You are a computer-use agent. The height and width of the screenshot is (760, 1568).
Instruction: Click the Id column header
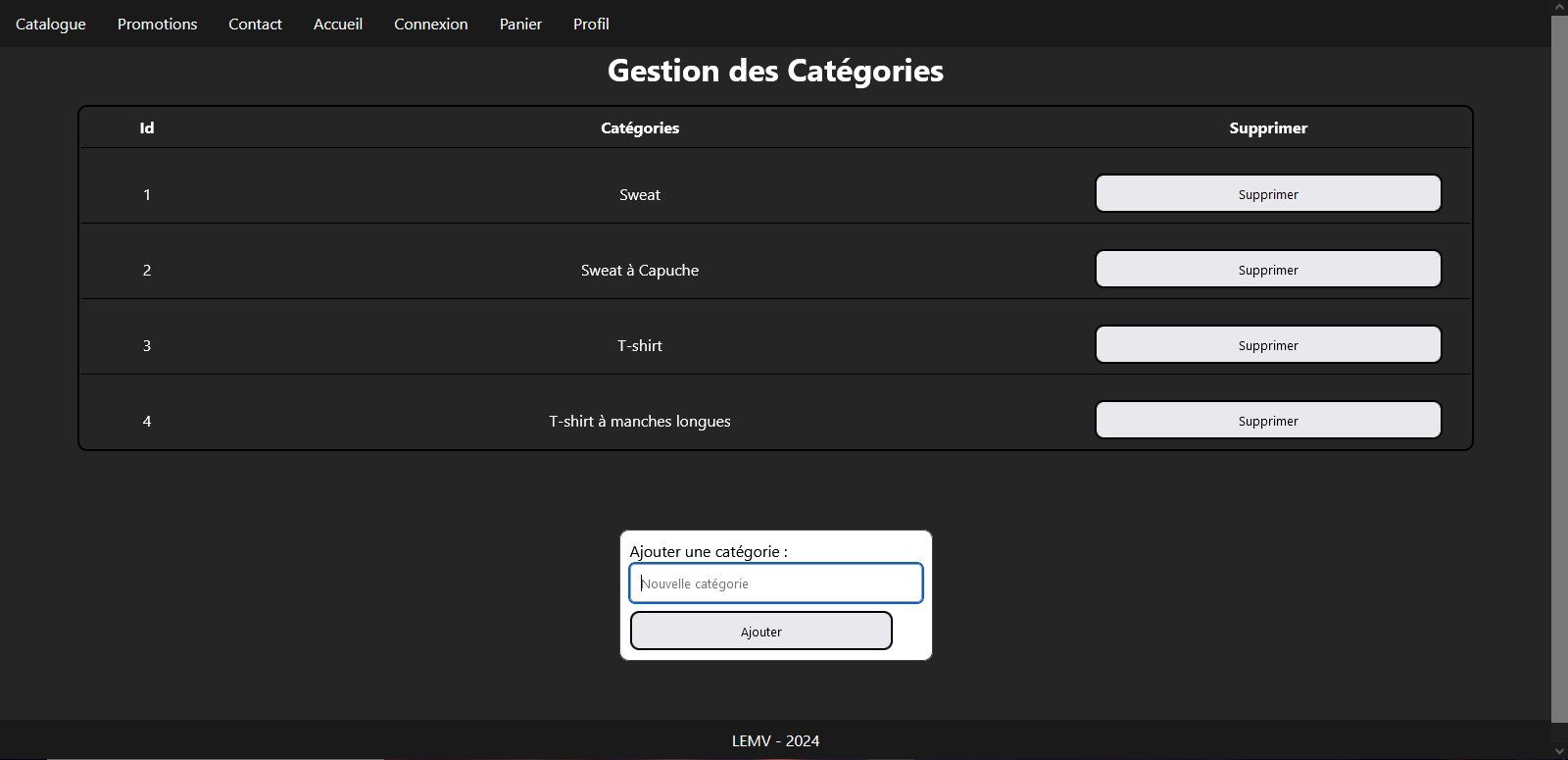coord(147,128)
